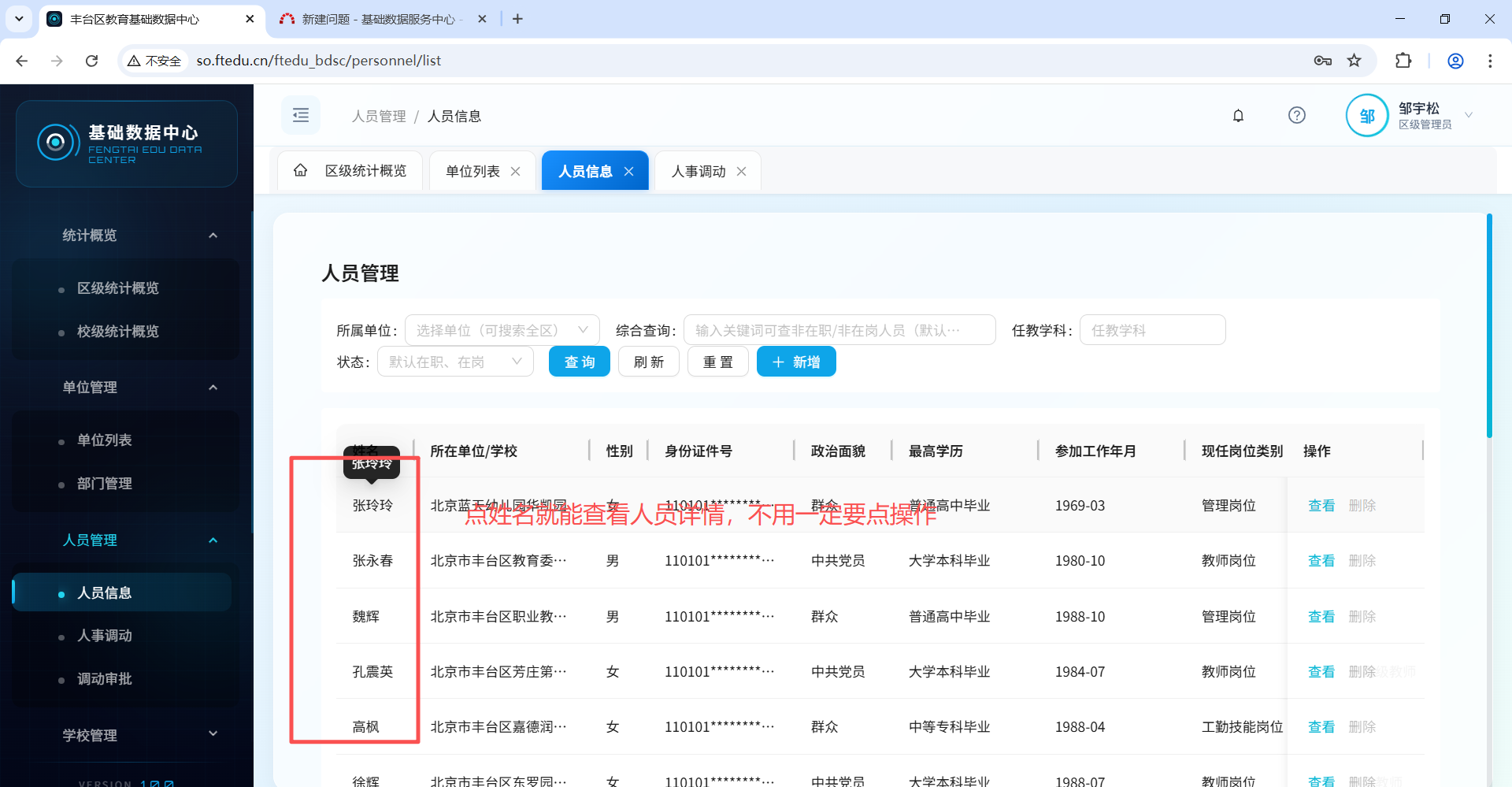Click the 查询 search button
The image size is (1512, 787).
click(x=579, y=362)
